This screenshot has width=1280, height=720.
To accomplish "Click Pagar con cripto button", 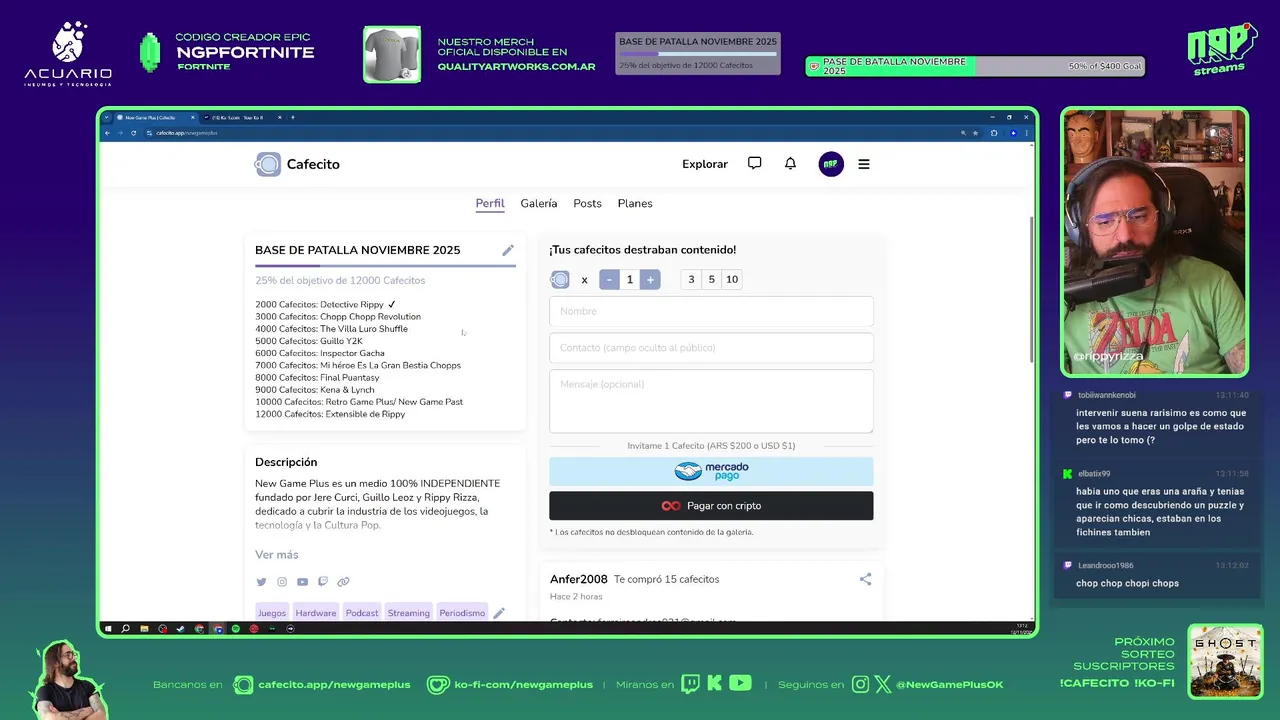I will coord(711,506).
